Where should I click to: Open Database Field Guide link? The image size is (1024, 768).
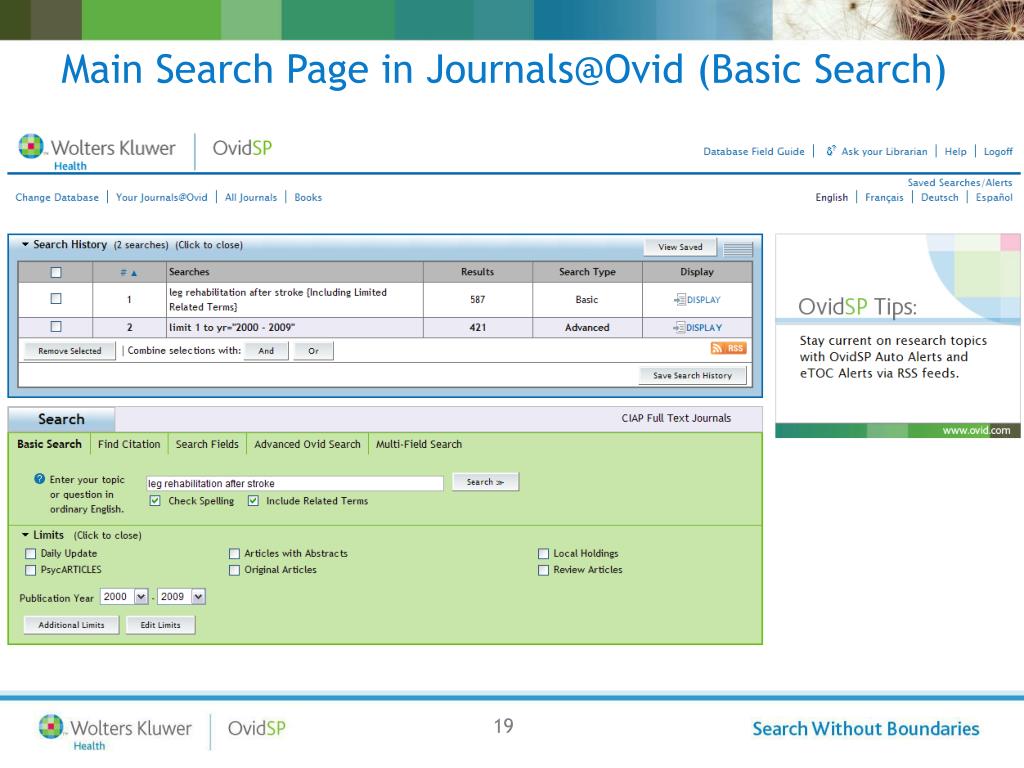(x=754, y=152)
